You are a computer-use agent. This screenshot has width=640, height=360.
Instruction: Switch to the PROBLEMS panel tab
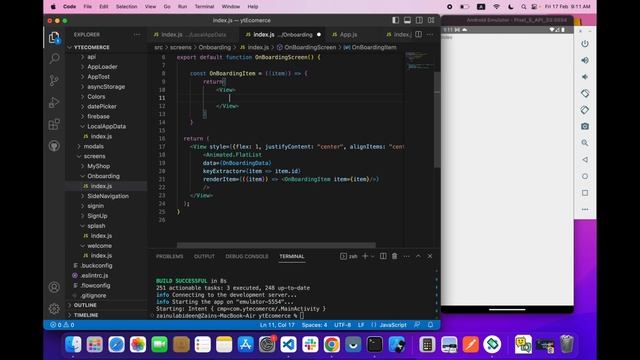tap(169, 256)
